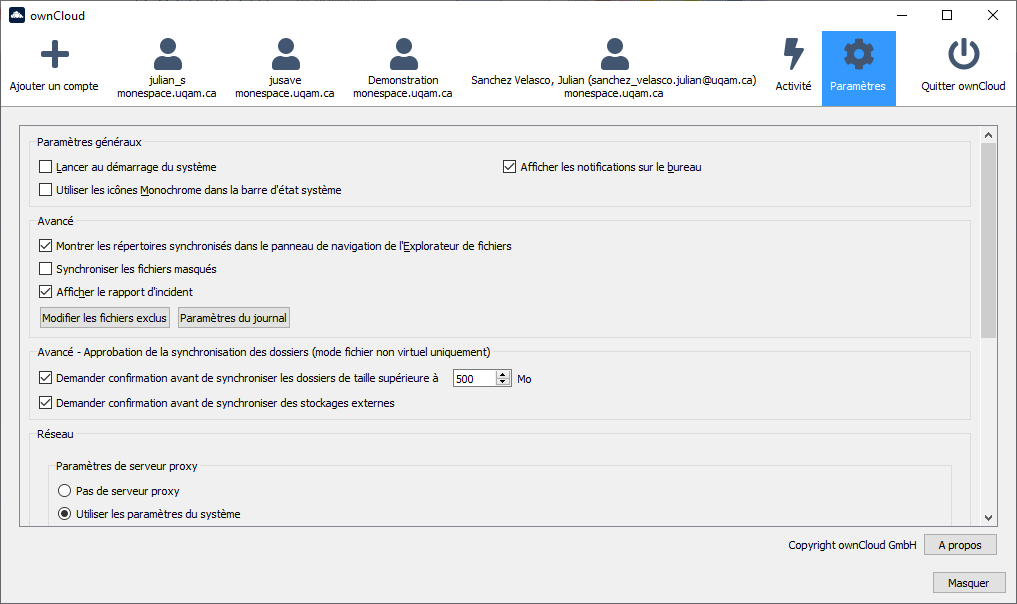The width and height of the screenshot is (1017, 604).
Task: Click the ownCloud logo in title bar
Action: [x=17, y=15]
